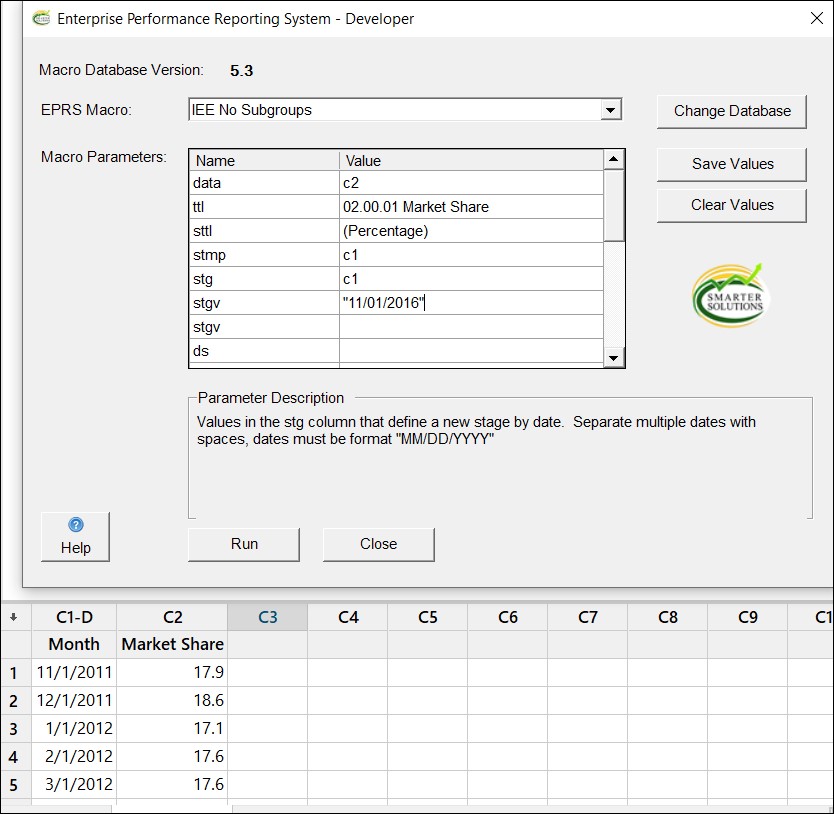The width and height of the screenshot is (834, 814).
Task: Select the empty ds parameter value field
Action: click(x=470, y=351)
